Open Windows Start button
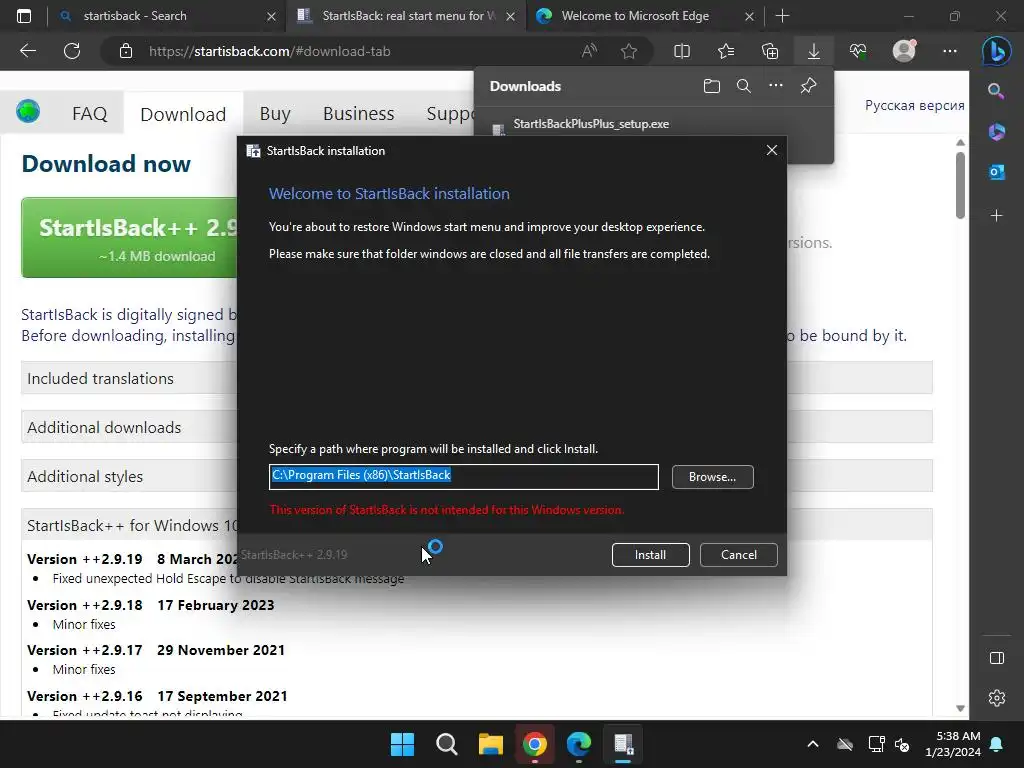 [402, 744]
